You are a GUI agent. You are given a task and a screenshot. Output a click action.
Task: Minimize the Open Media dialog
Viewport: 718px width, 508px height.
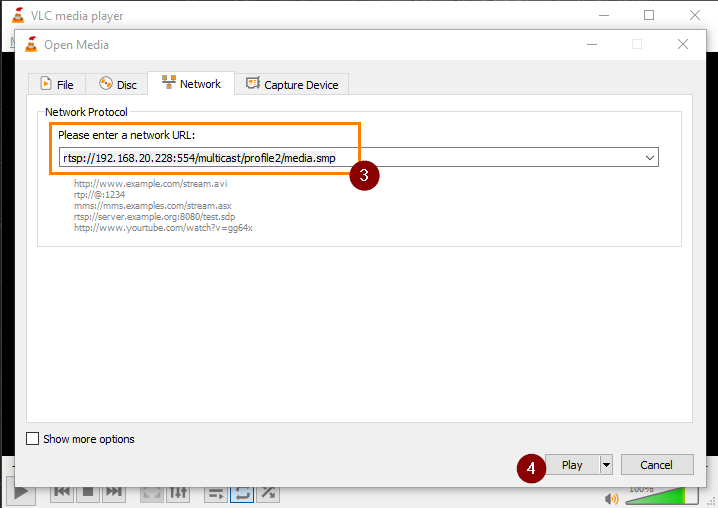[x=592, y=44]
